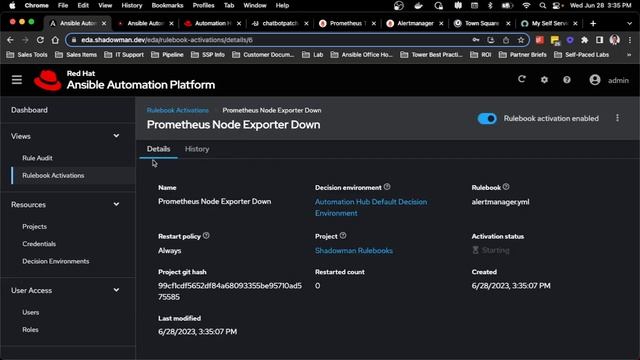The width and height of the screenshot is (640, 360).
Task: Open the Chrome File menu
Action: coord(63,5)
